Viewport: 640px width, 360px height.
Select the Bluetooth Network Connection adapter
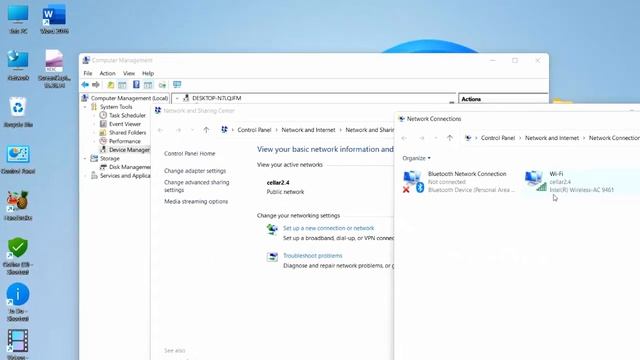(459, 182)
